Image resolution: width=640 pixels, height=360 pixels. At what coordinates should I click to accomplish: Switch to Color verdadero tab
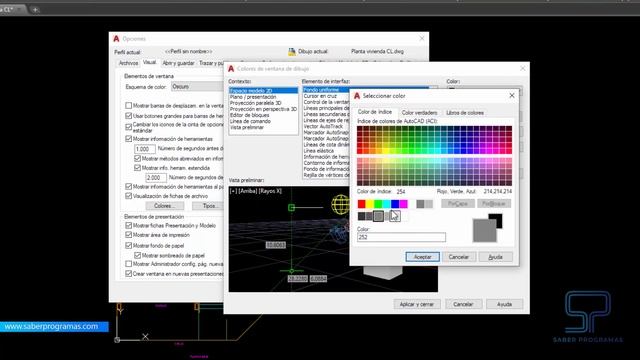419,113
